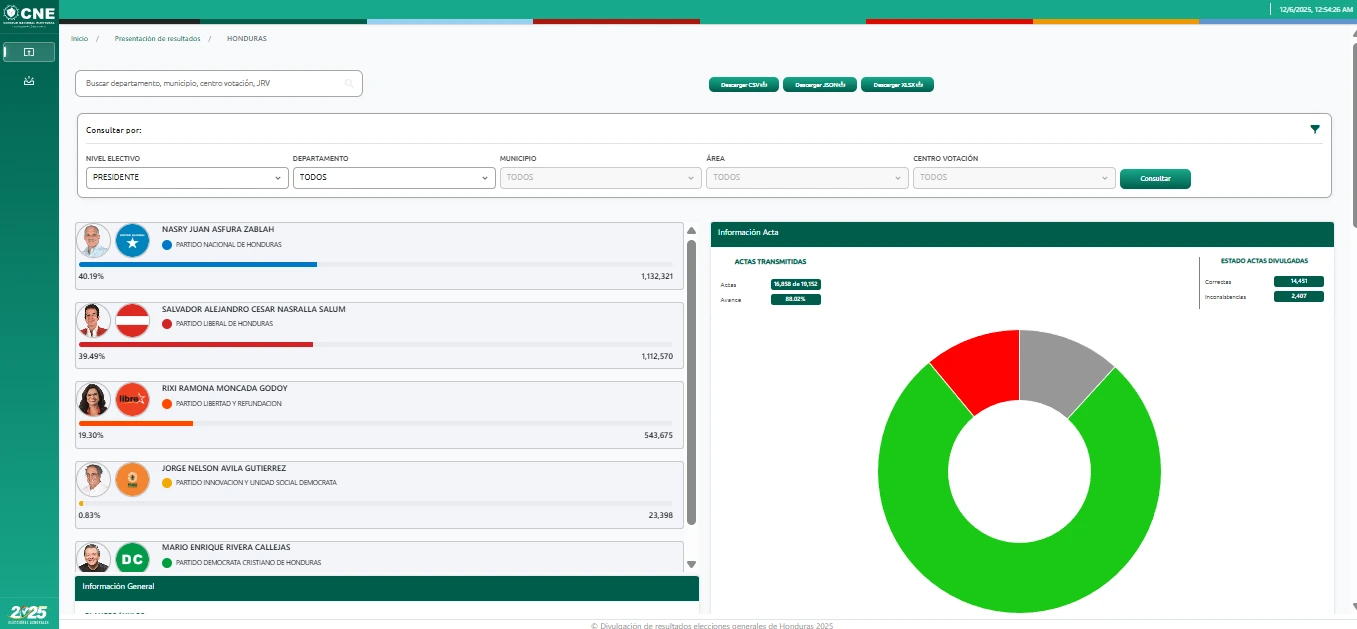Click the DC party logo
1357x629 pixels.
132,558
